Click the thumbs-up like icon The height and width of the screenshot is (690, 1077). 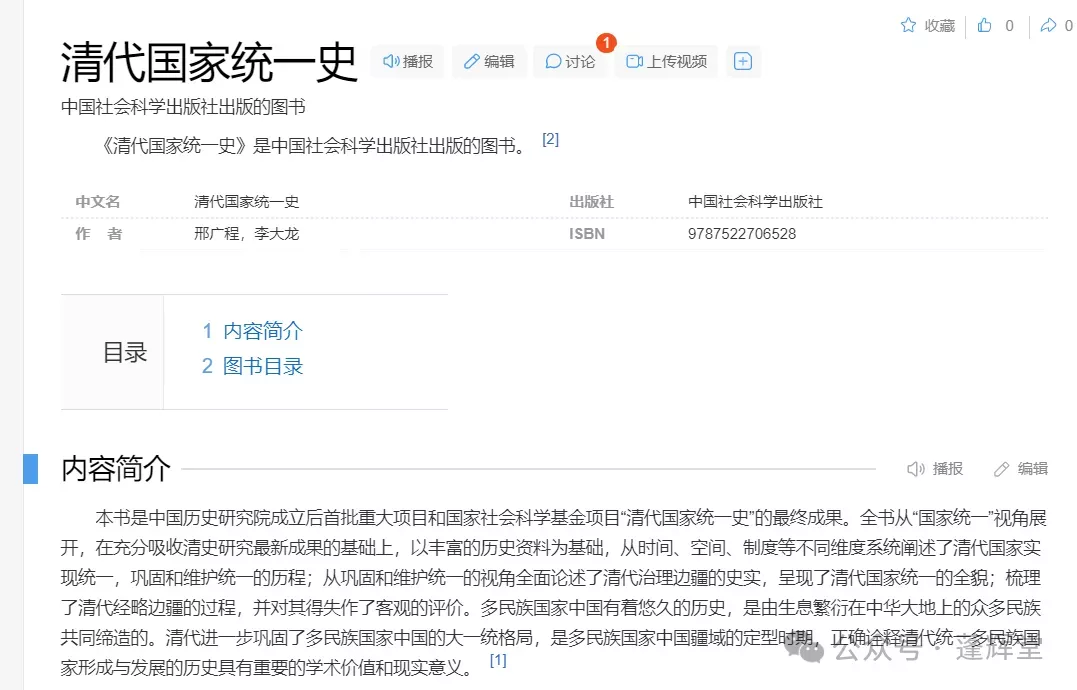(x=984, y=25)
